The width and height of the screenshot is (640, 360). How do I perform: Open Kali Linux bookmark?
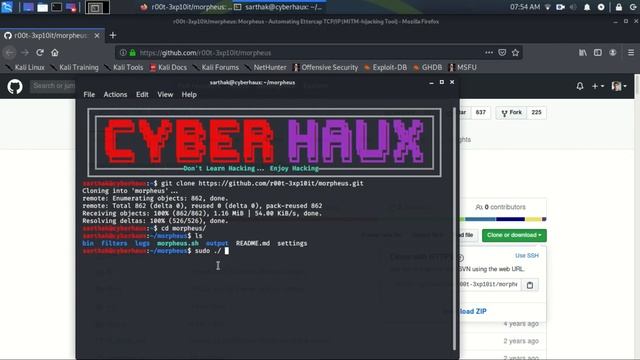point(24,67)
